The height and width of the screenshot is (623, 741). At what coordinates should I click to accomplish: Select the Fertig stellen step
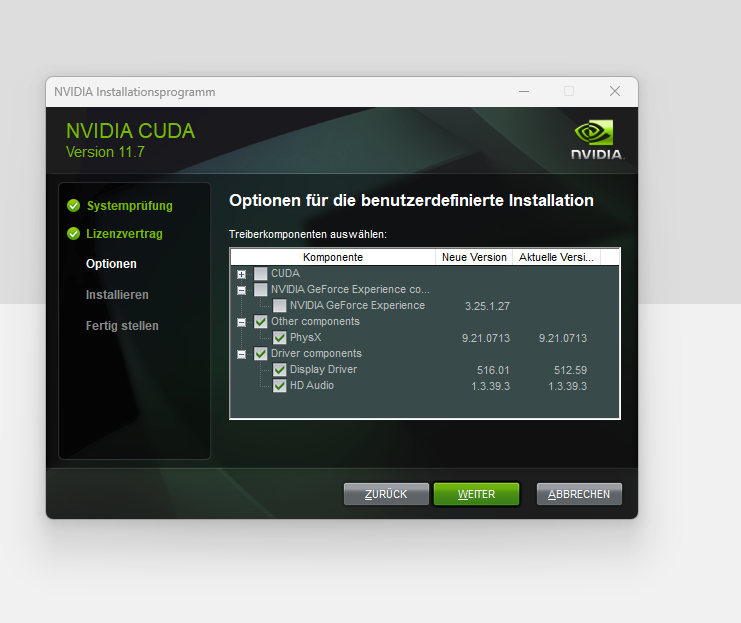[x=122, y=326]
